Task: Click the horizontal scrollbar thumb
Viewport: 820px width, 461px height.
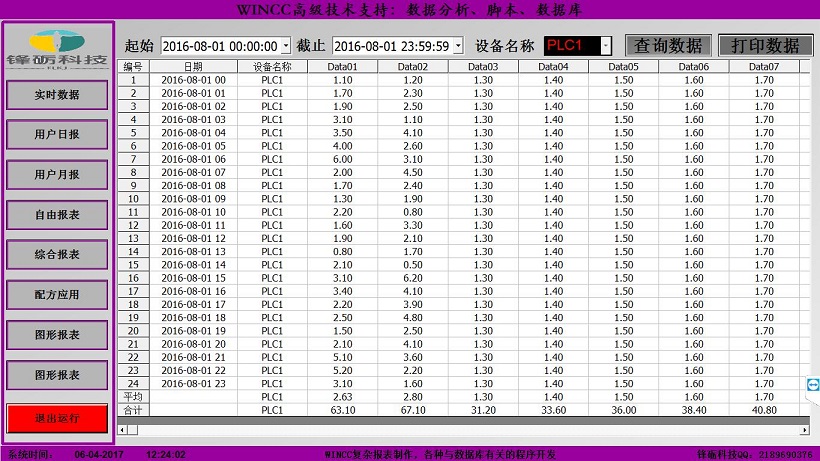Action: [x=133, y=430]
